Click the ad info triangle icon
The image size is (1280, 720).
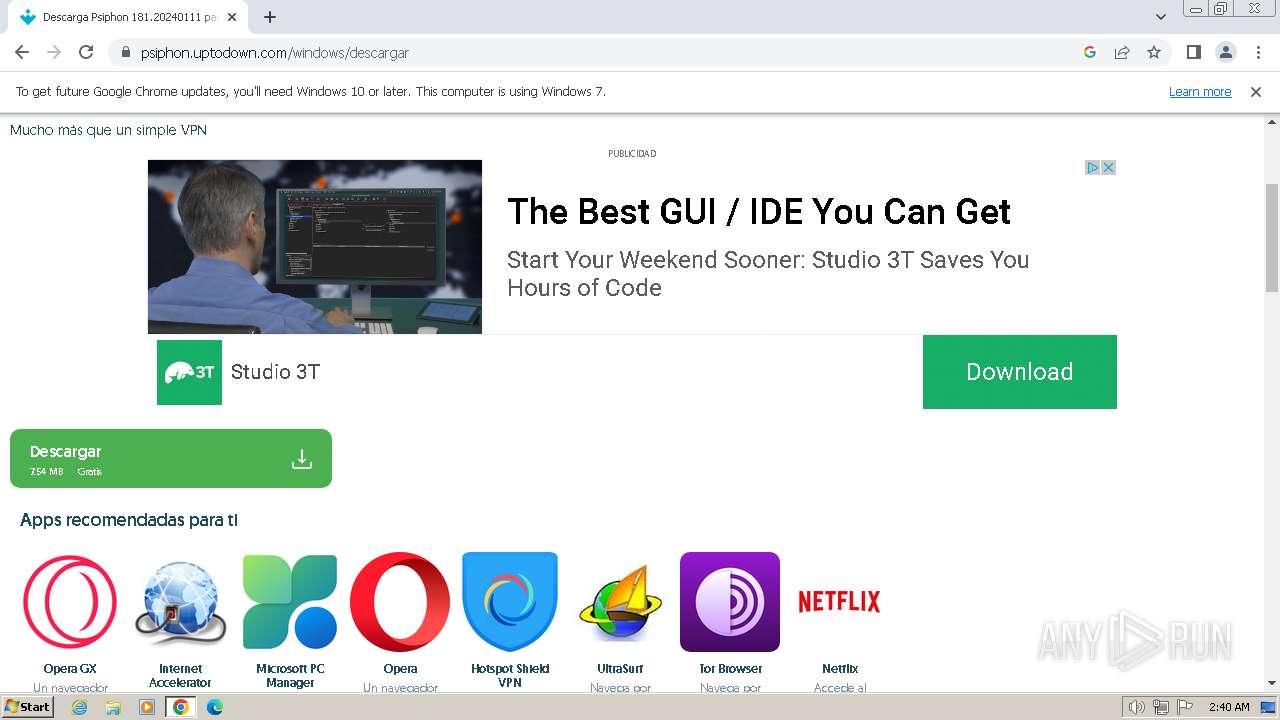pyautogui.click(x=1093, y=167)
